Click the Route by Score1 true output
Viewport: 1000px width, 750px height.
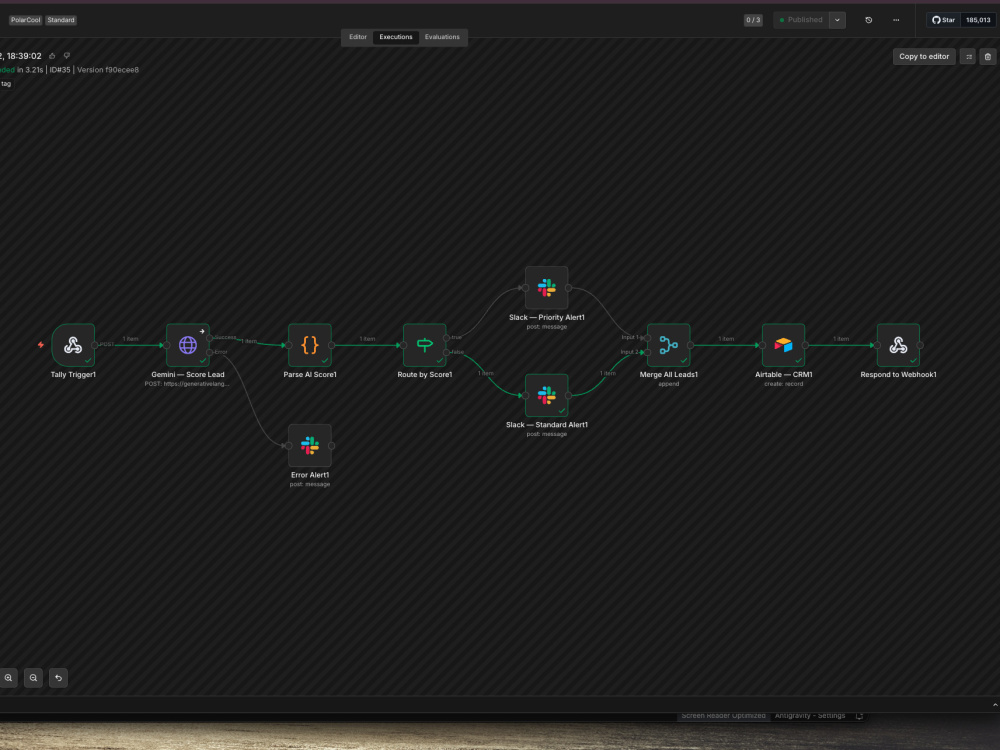pos(446,337)
